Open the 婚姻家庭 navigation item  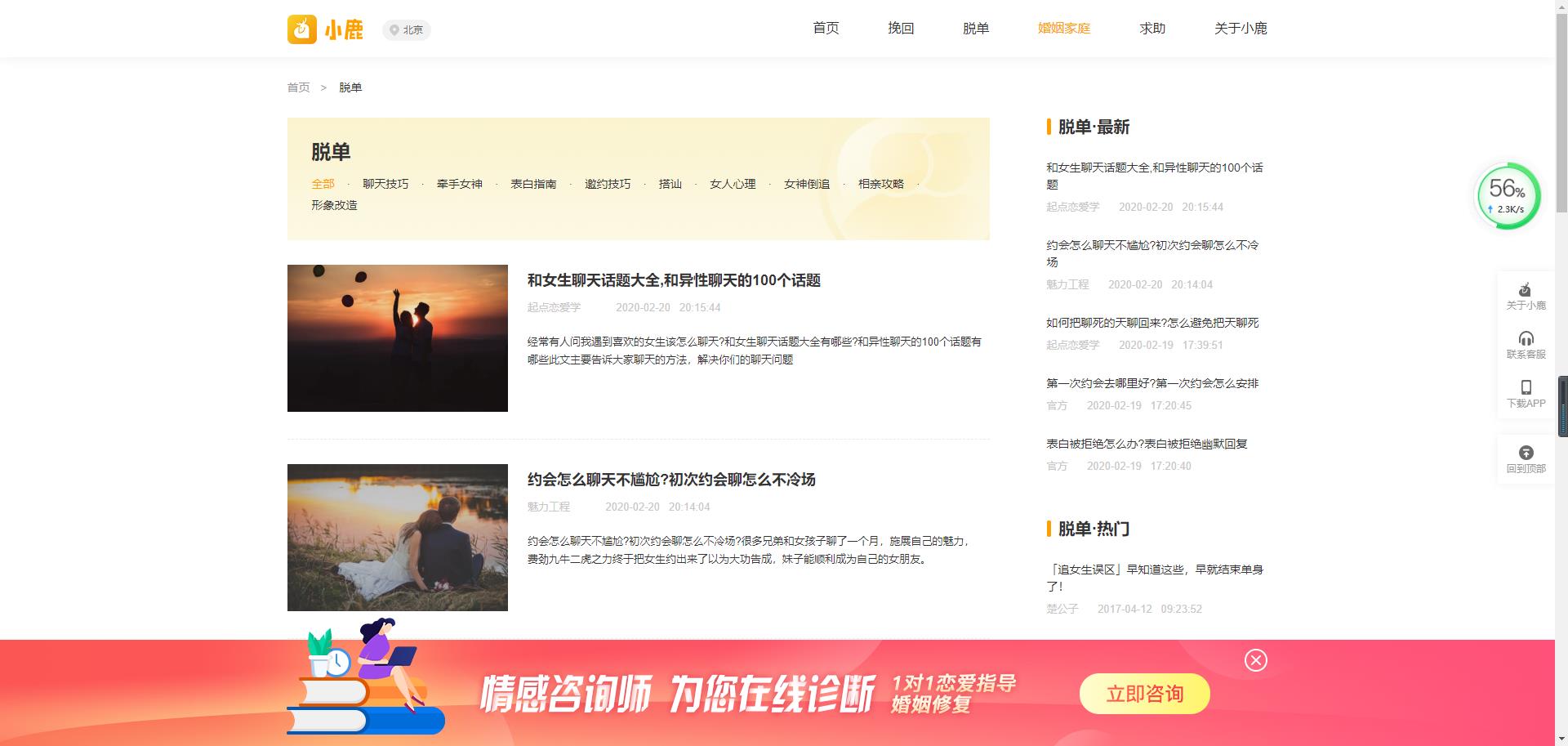[x=1064, y=29]
